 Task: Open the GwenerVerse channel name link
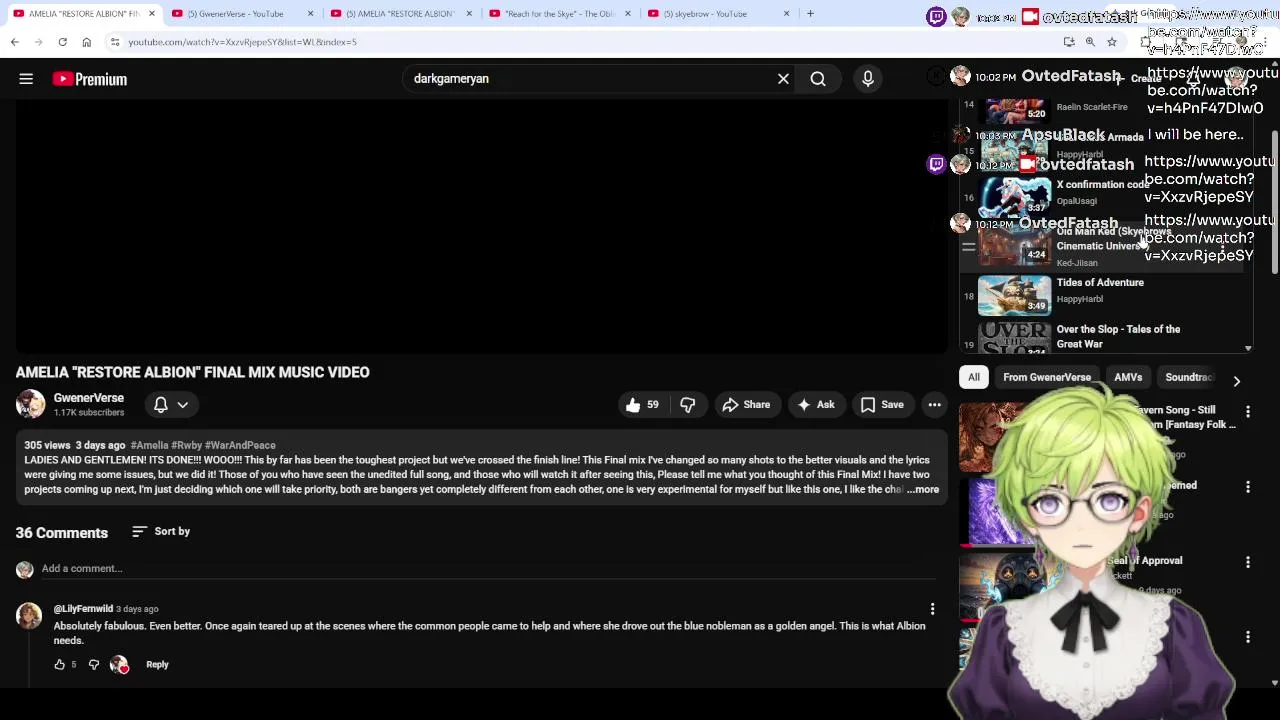89,398
